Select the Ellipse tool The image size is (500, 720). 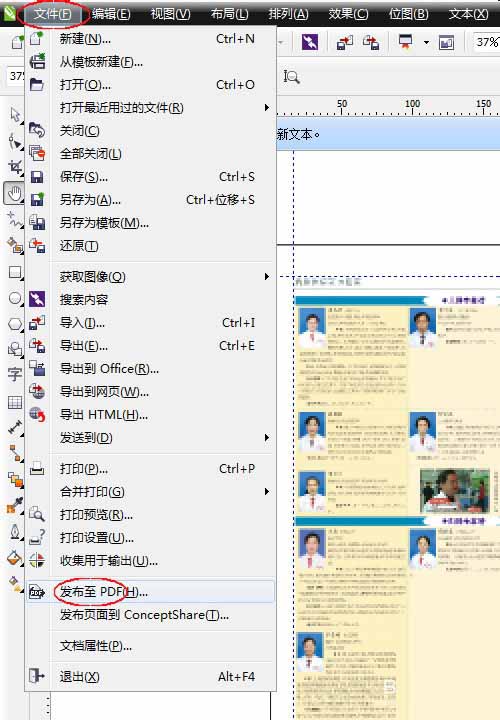point(15,298)
